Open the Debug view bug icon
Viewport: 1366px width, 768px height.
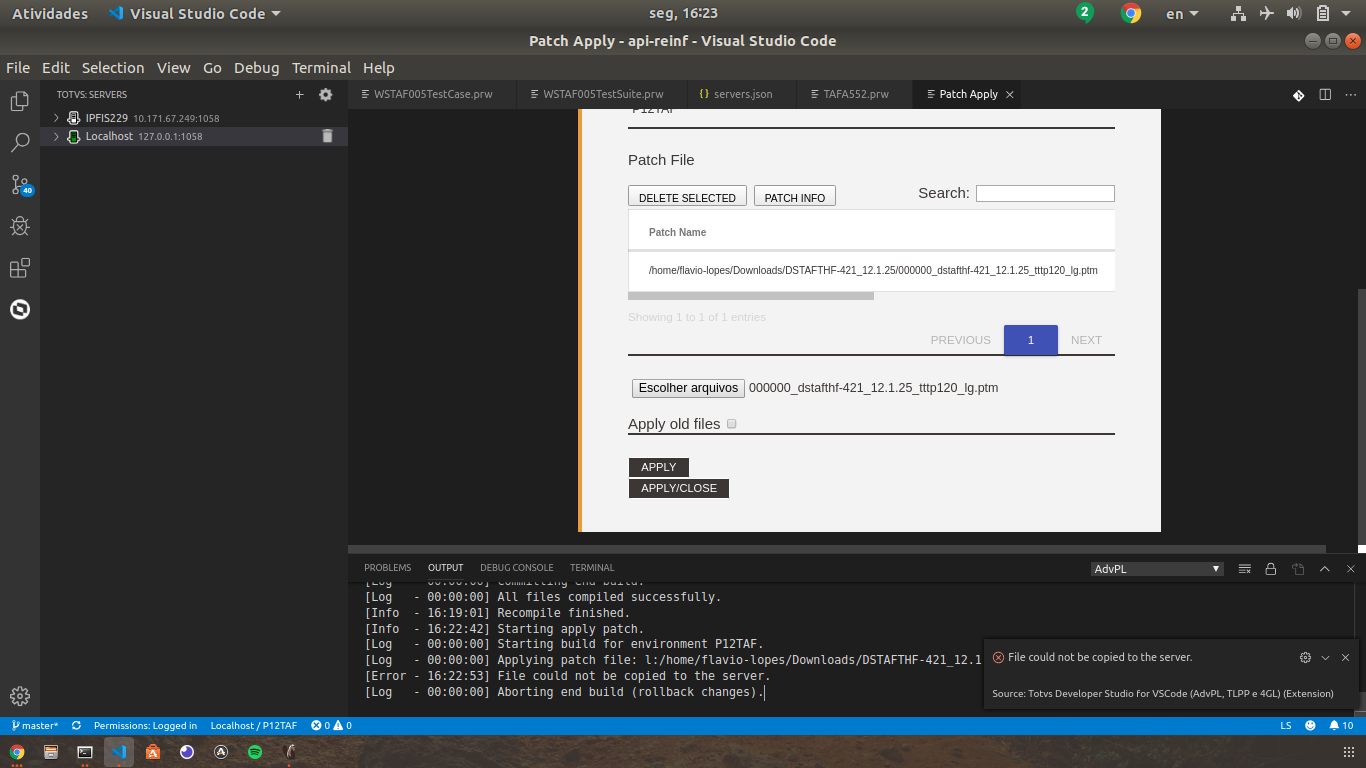click(x=19, y=227)
